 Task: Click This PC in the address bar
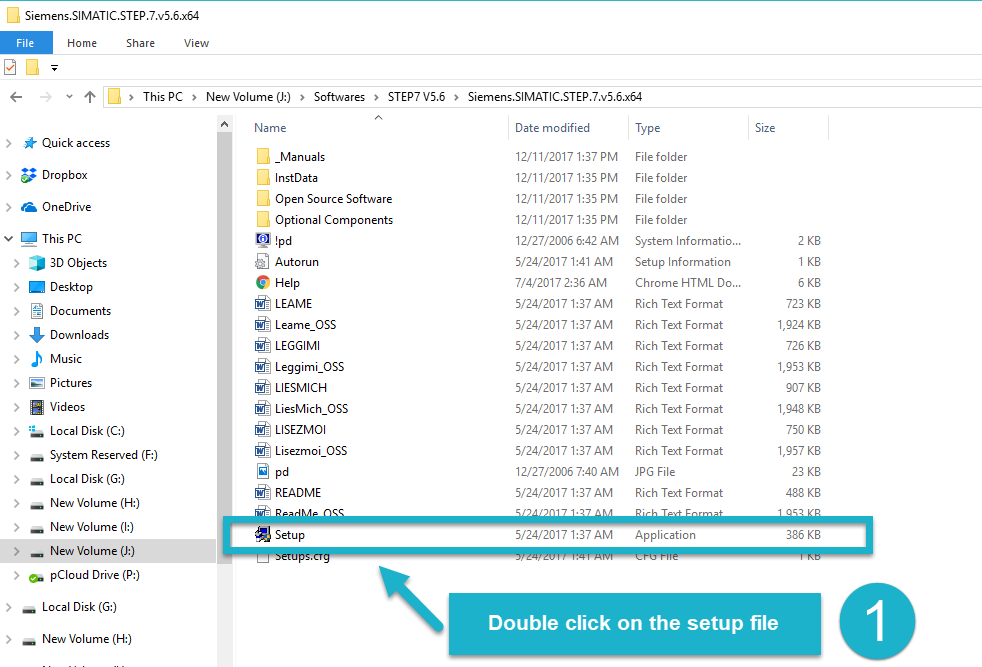(x=163, y=97)
